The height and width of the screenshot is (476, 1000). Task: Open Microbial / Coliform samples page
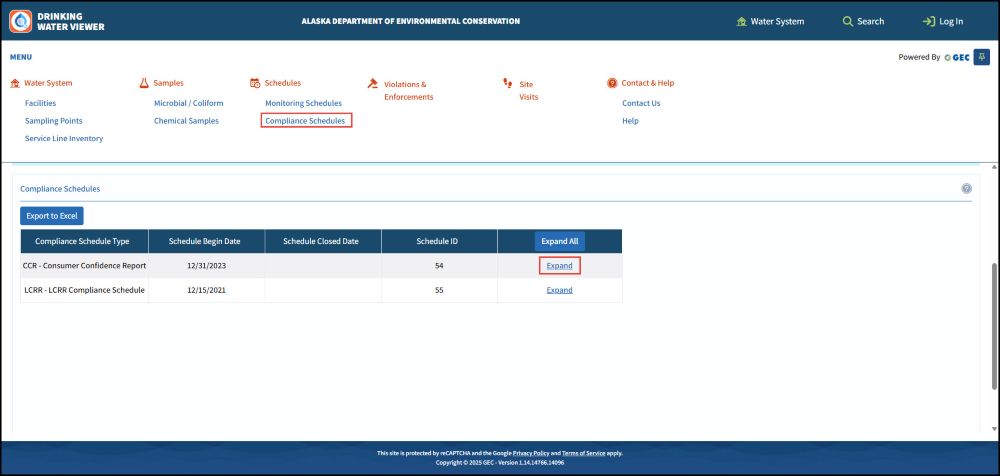pos(188,103)
